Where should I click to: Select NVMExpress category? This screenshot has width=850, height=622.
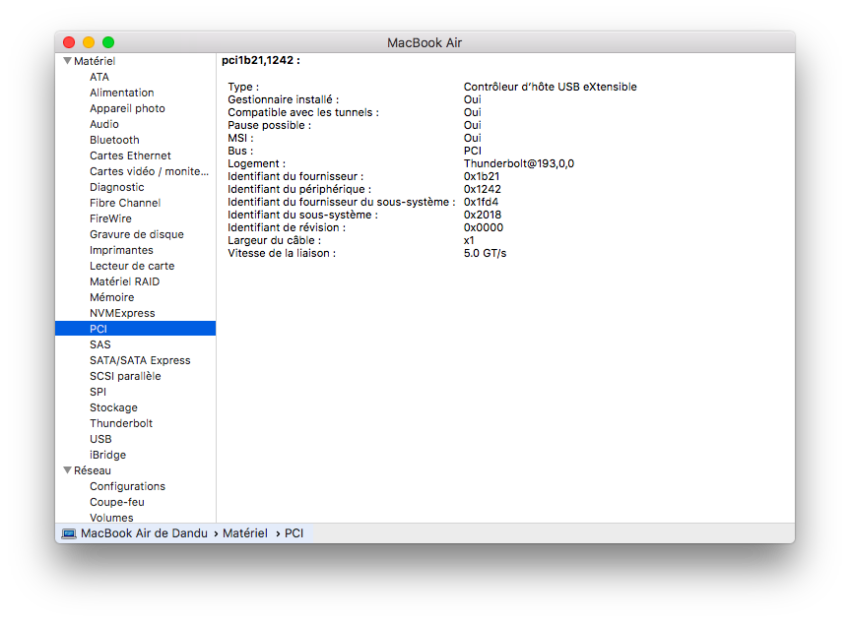123,313
